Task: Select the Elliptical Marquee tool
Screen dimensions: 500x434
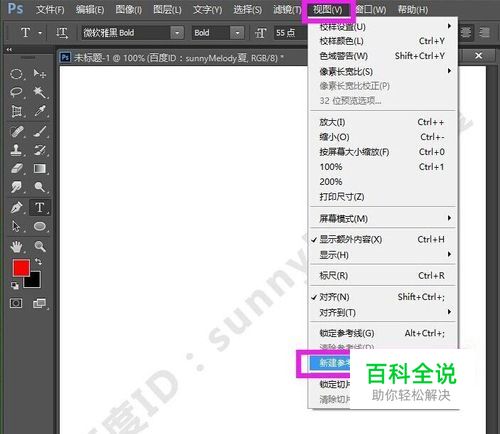Action: coord(16,74)
